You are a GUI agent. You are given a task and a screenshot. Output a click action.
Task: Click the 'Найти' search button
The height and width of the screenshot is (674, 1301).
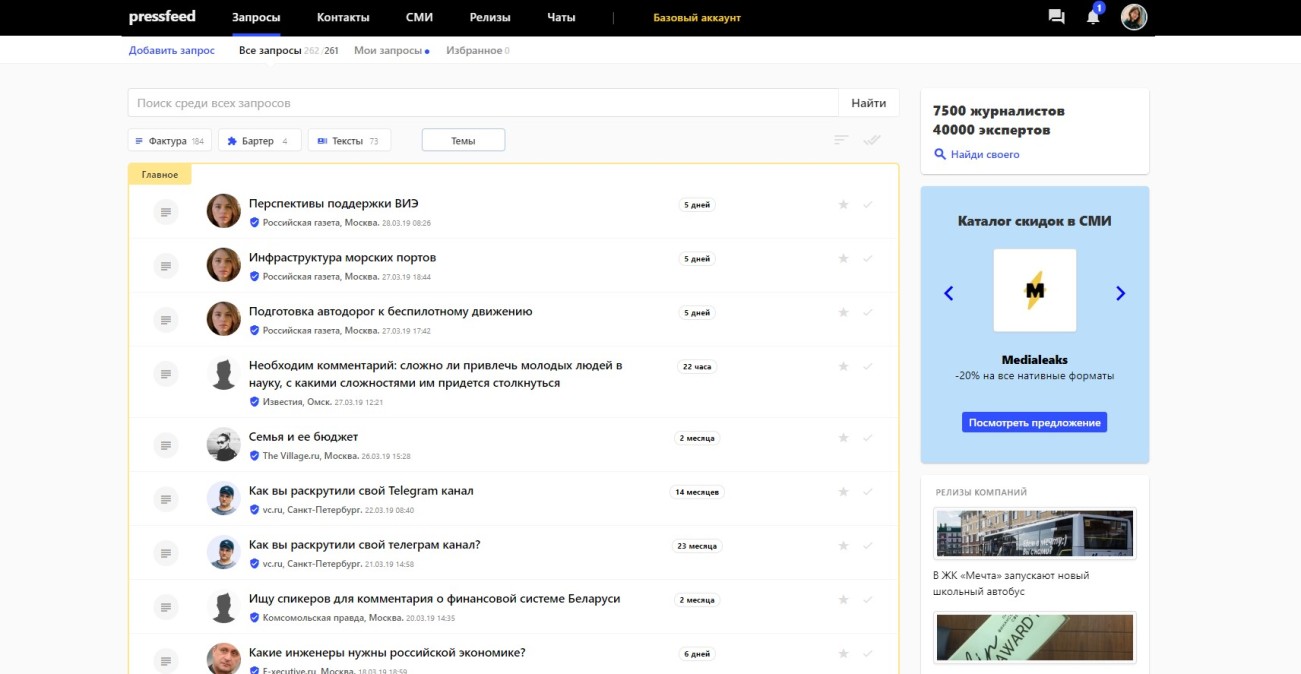coord(868,103)
